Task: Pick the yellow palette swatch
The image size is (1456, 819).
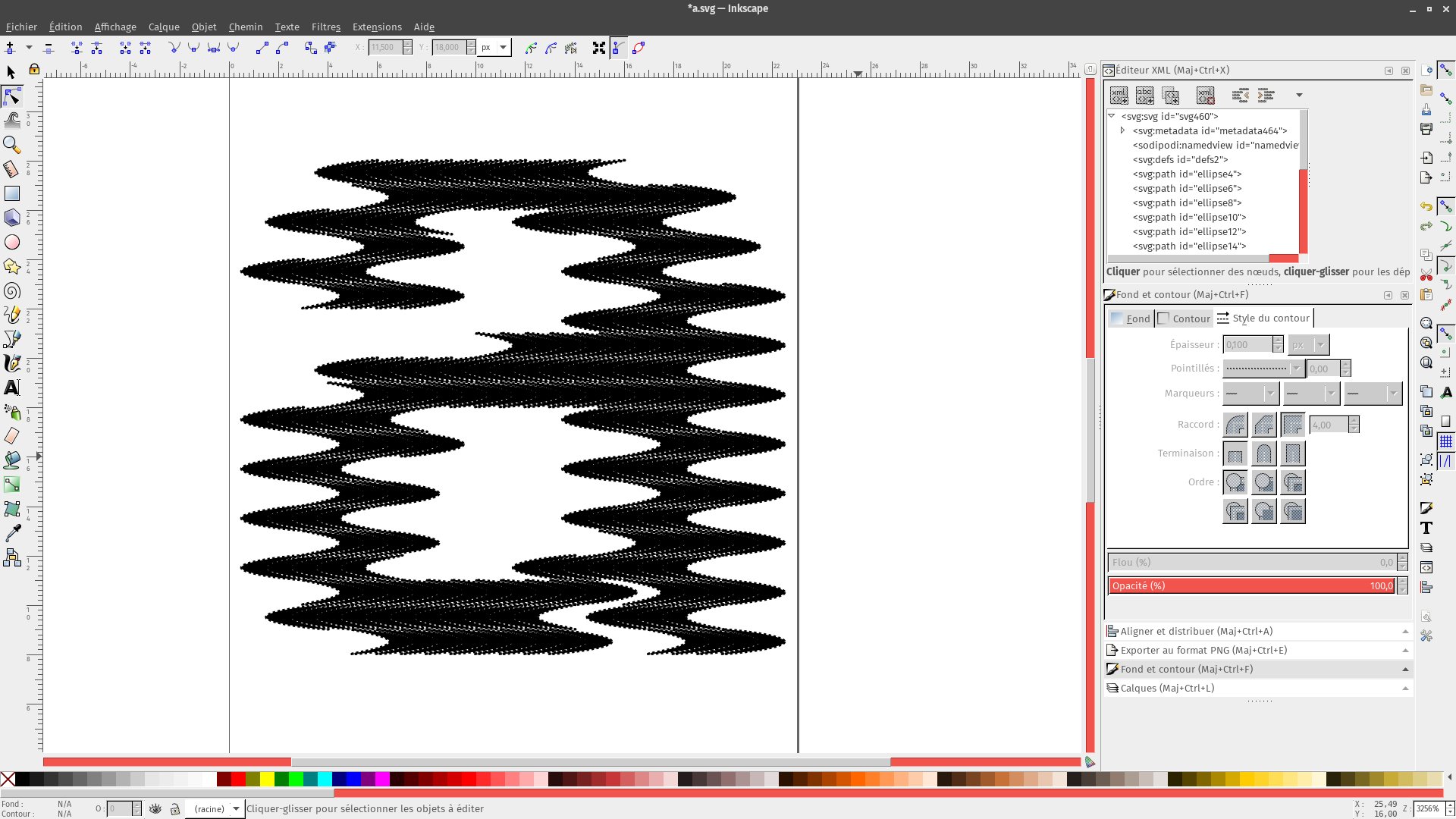Action: point(268,779)
